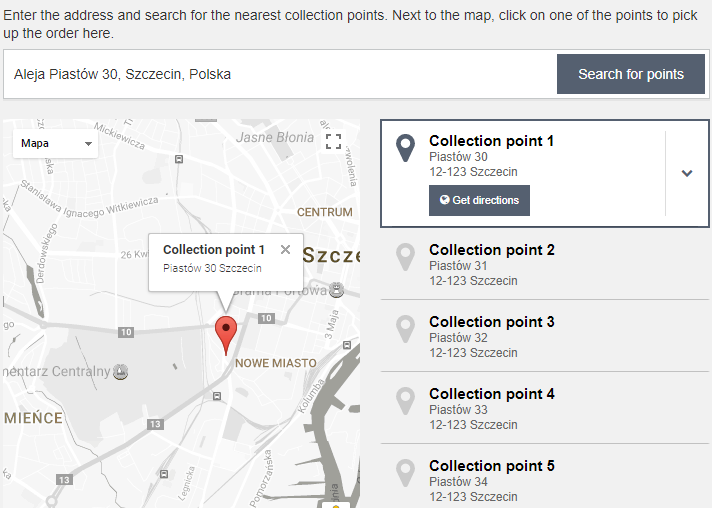Screen dimensions: 712x508
Task: Click the Collection point 4 pin icon
Action: (x=405, y=401)
